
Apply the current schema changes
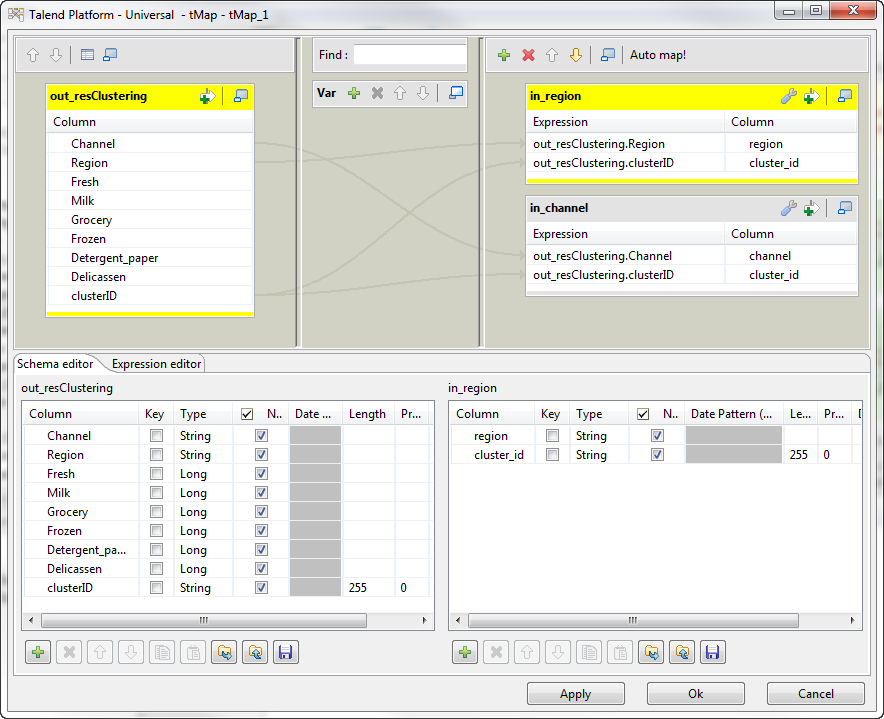(x=575, y=693)
